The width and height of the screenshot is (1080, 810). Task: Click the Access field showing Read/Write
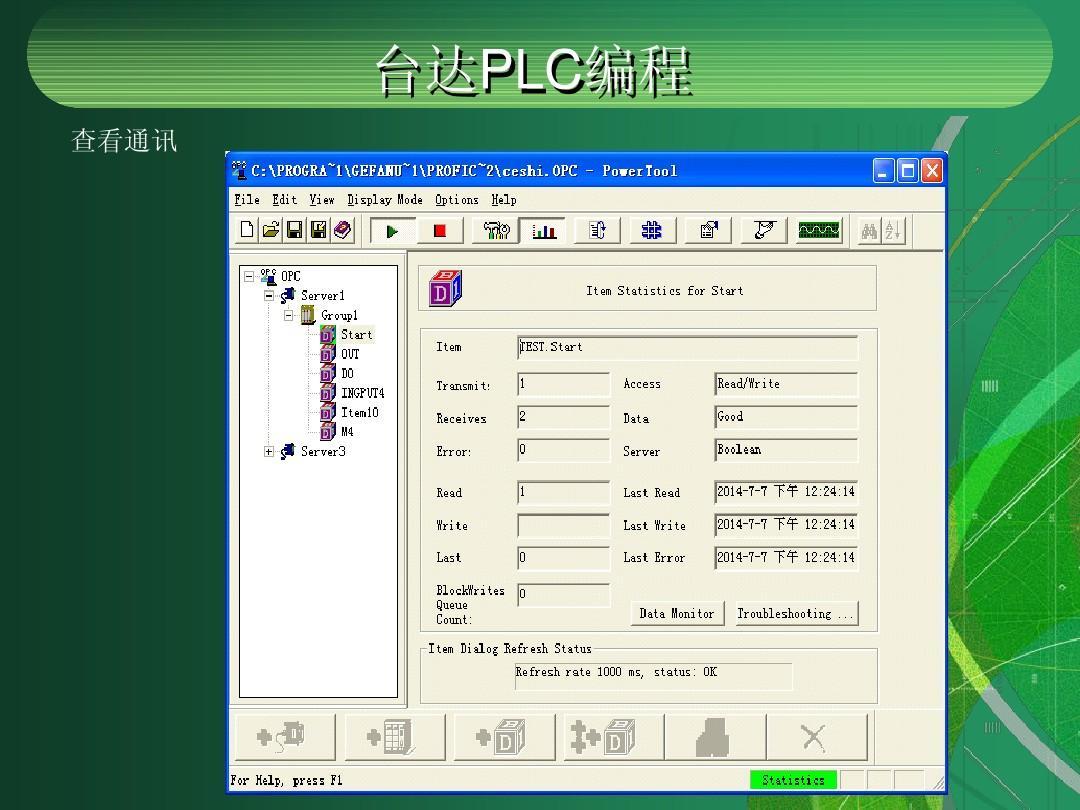786,384
